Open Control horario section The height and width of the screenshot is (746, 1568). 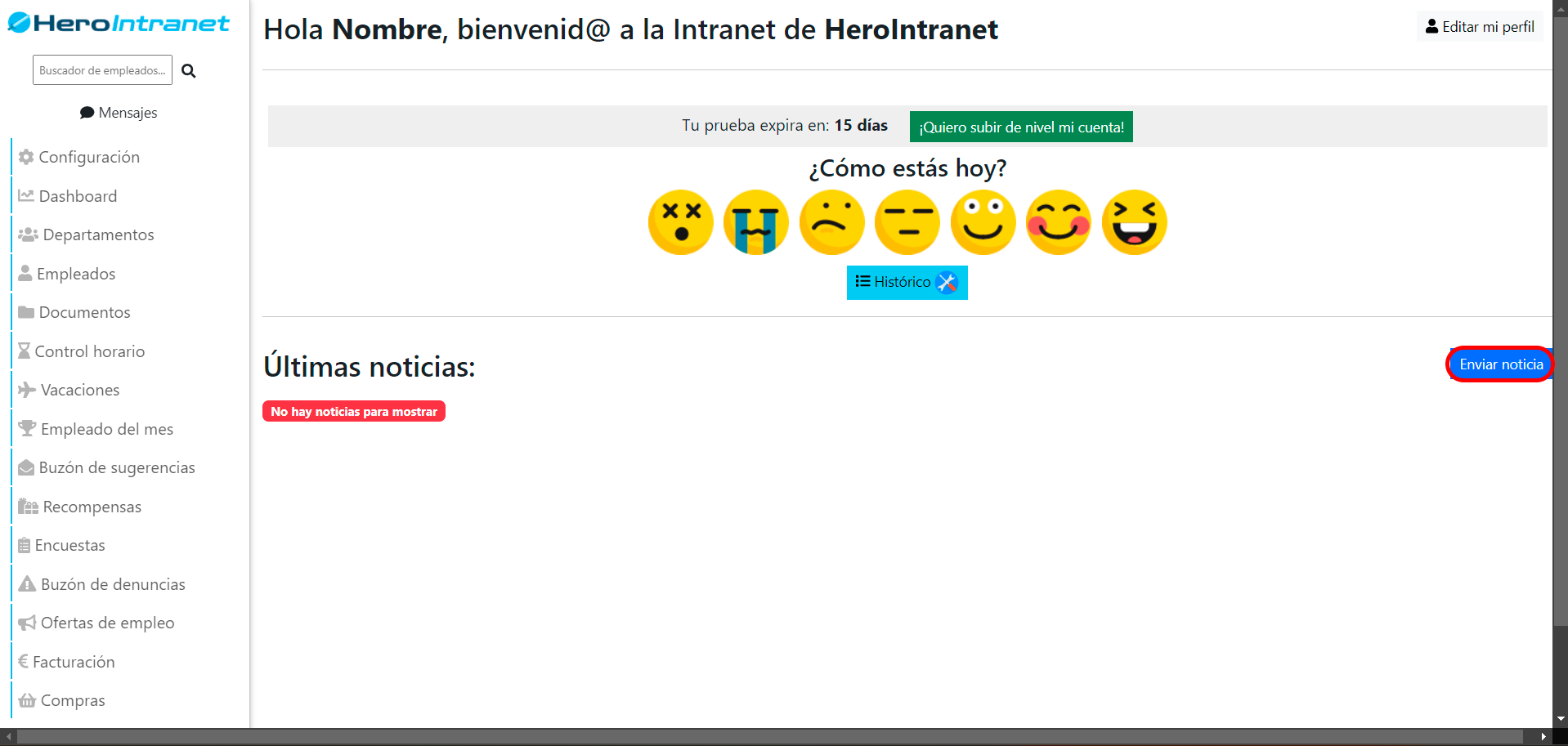[x=81, y=351]
